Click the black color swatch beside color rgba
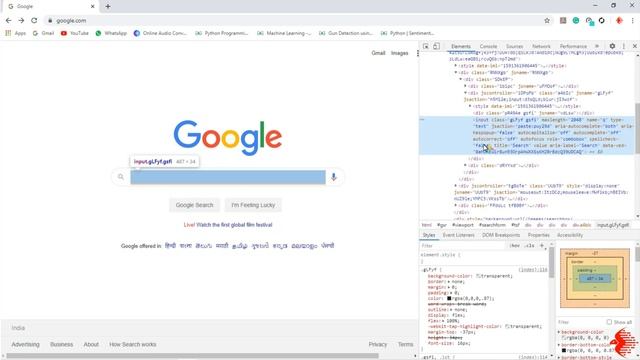Screen dimensions: 640x360 tap(449, 298)
